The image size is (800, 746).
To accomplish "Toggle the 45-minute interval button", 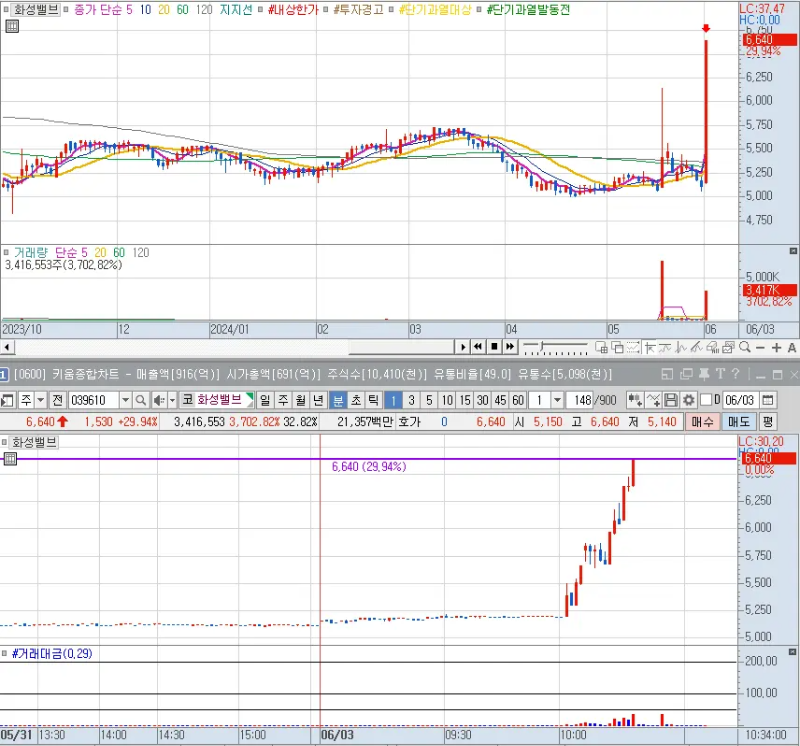I will point(501,400).
